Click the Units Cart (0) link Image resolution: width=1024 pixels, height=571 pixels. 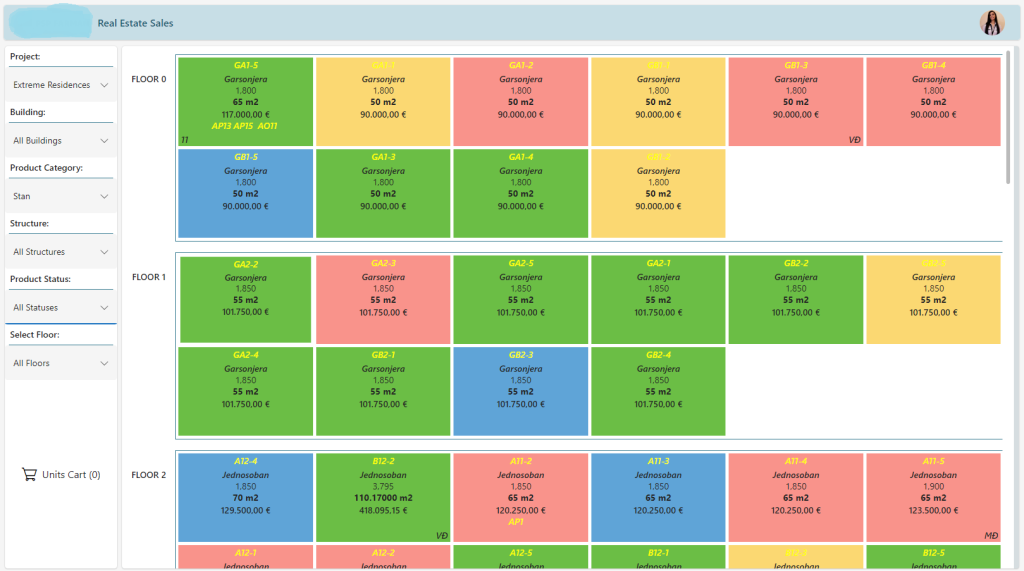(x=71, y=475)
